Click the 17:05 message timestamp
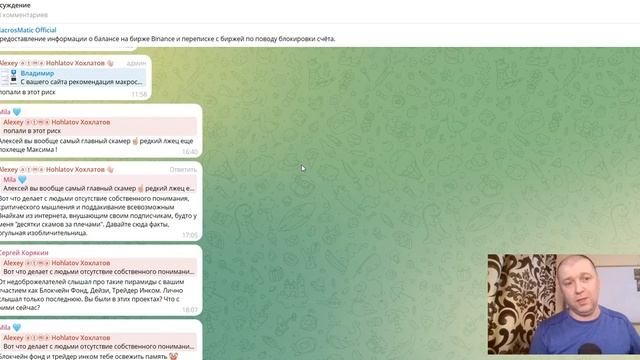 click(x=190, y=235)
